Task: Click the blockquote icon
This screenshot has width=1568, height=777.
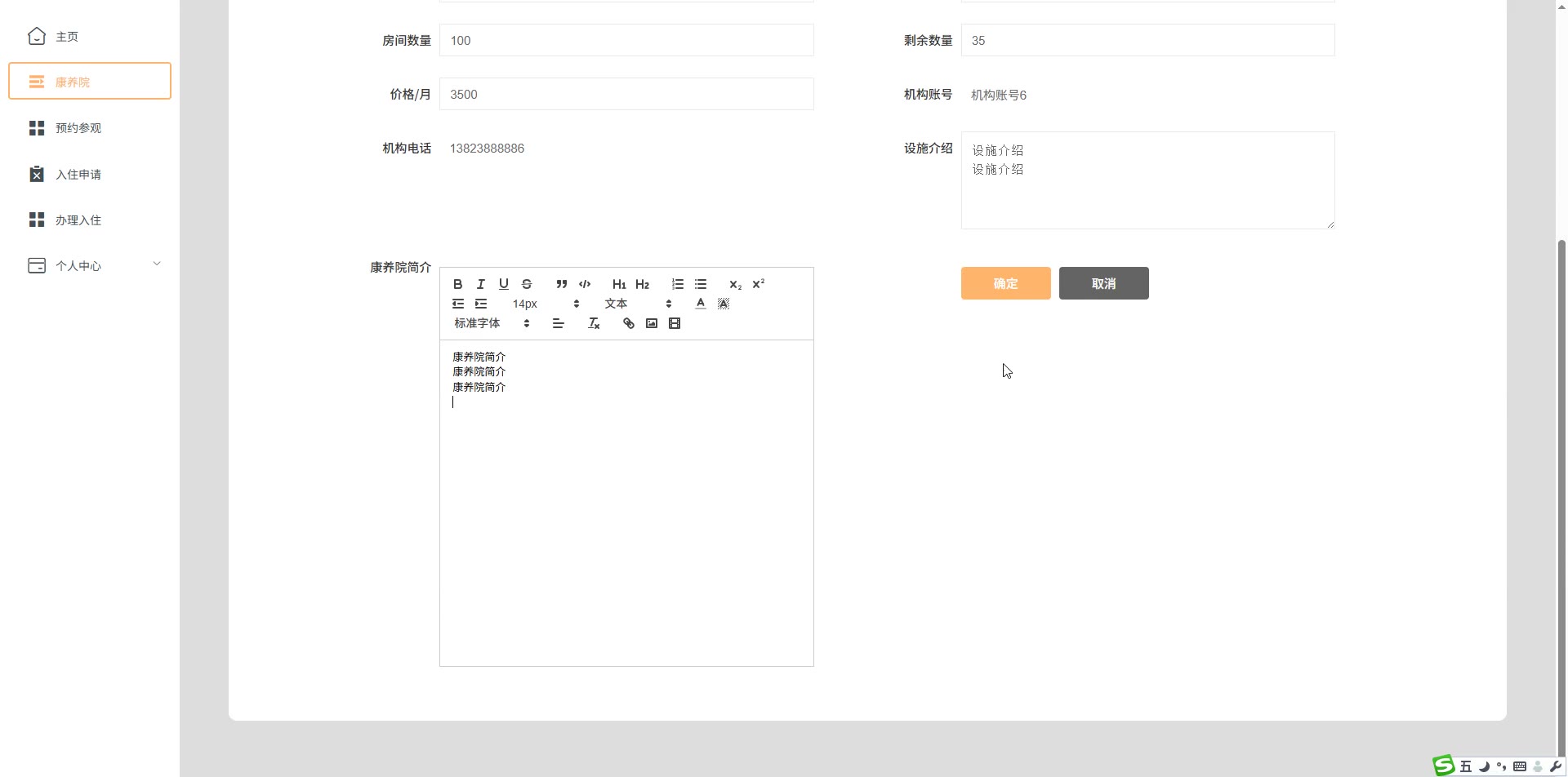Action: tap(561, 284)
